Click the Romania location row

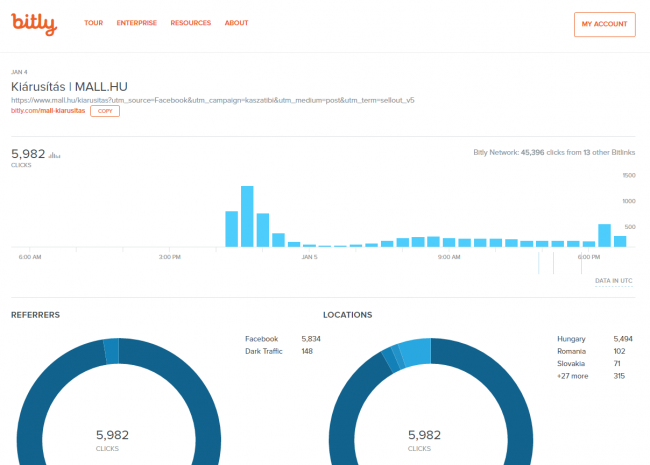[x=591, y=351]
